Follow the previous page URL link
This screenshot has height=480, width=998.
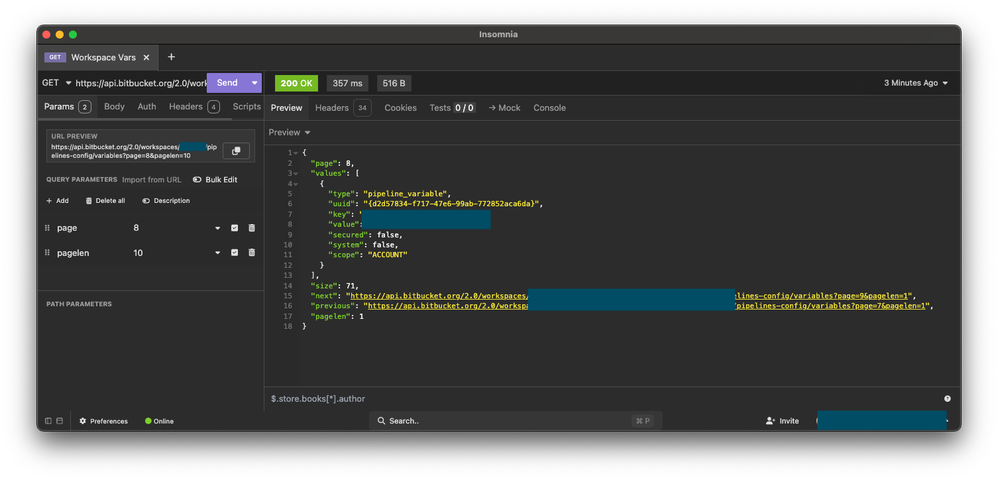[x=645, y=306]
